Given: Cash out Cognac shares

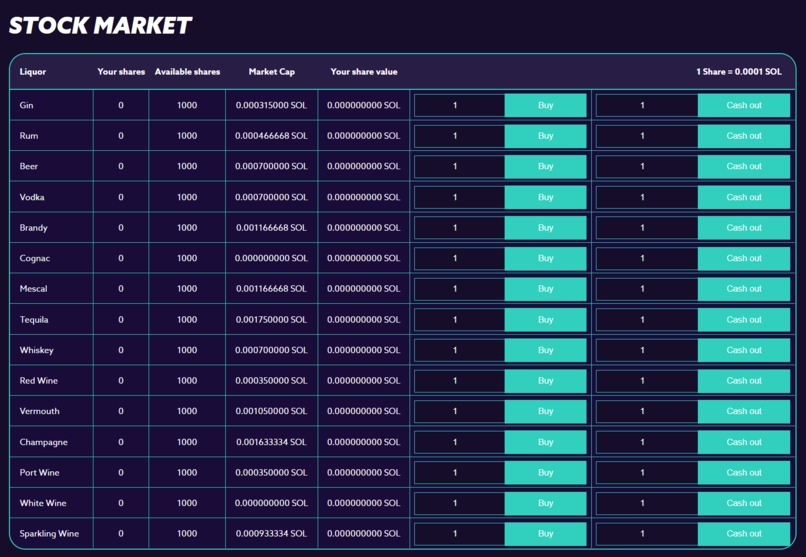Looking at the screenshot, I should (x=744, y=258).
